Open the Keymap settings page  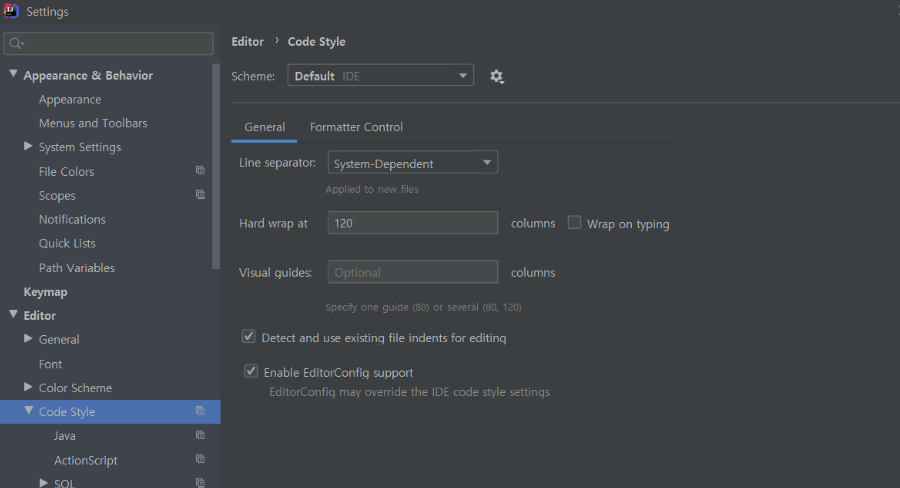click(x=45, y=292)
